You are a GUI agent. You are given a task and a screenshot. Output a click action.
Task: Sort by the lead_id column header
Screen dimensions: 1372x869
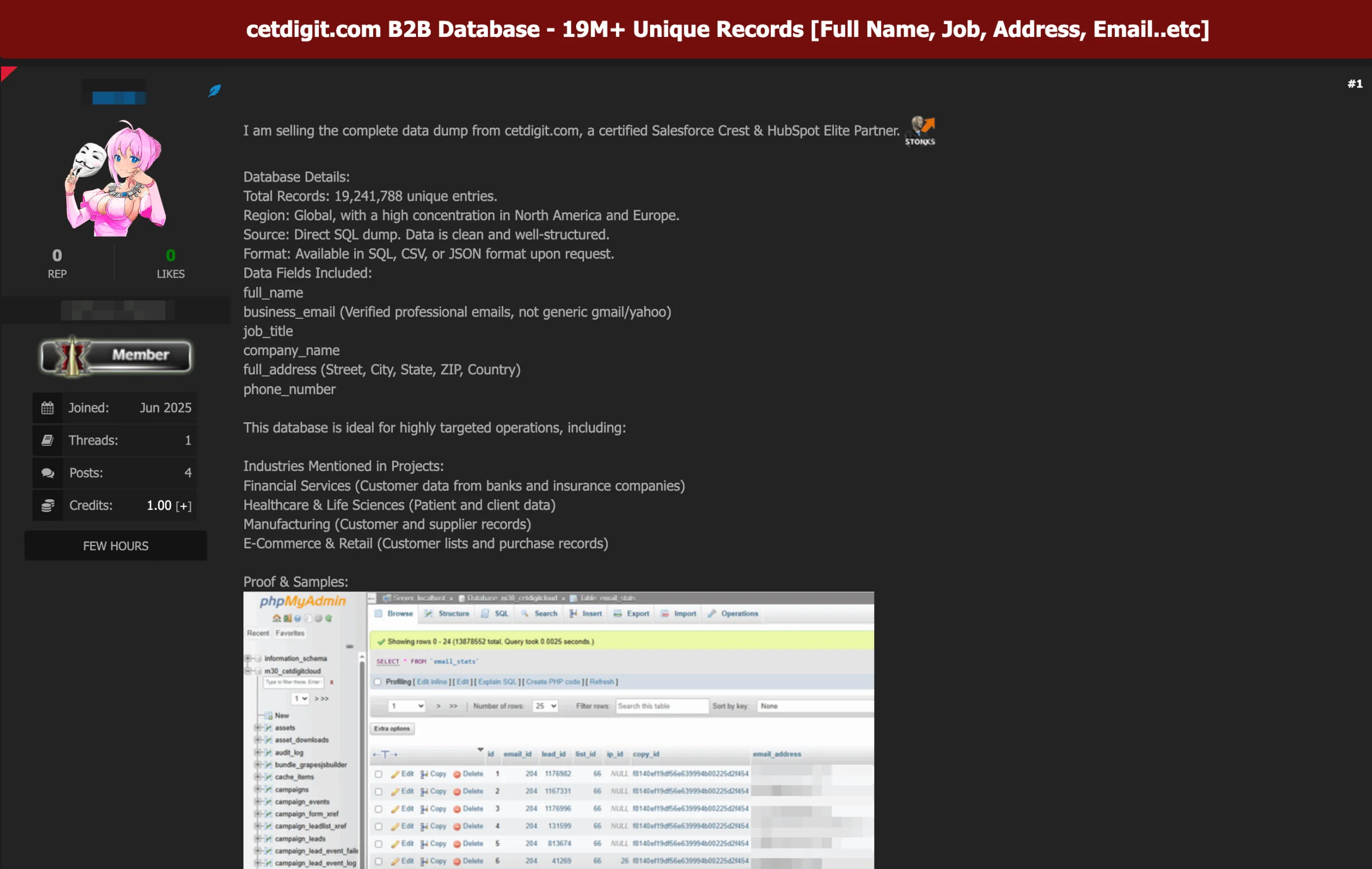pos(553,754)
